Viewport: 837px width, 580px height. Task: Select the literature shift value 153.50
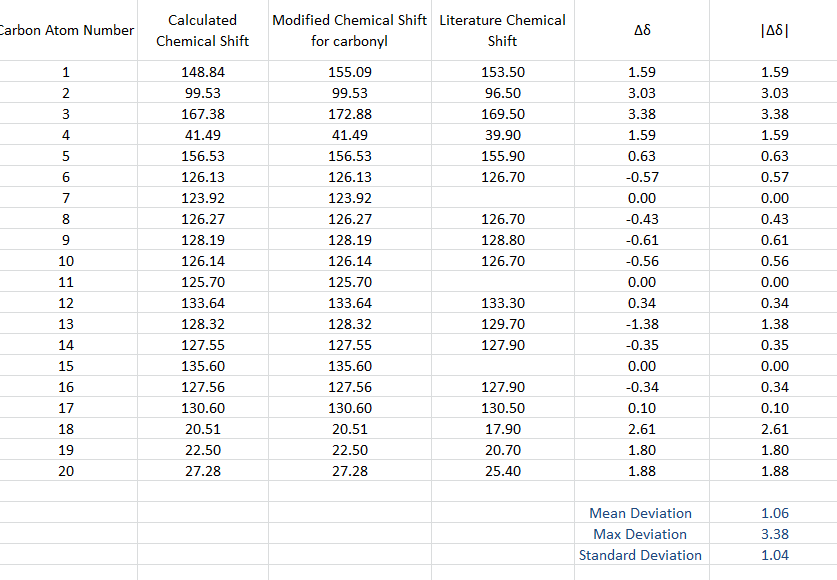pos(502,72)
